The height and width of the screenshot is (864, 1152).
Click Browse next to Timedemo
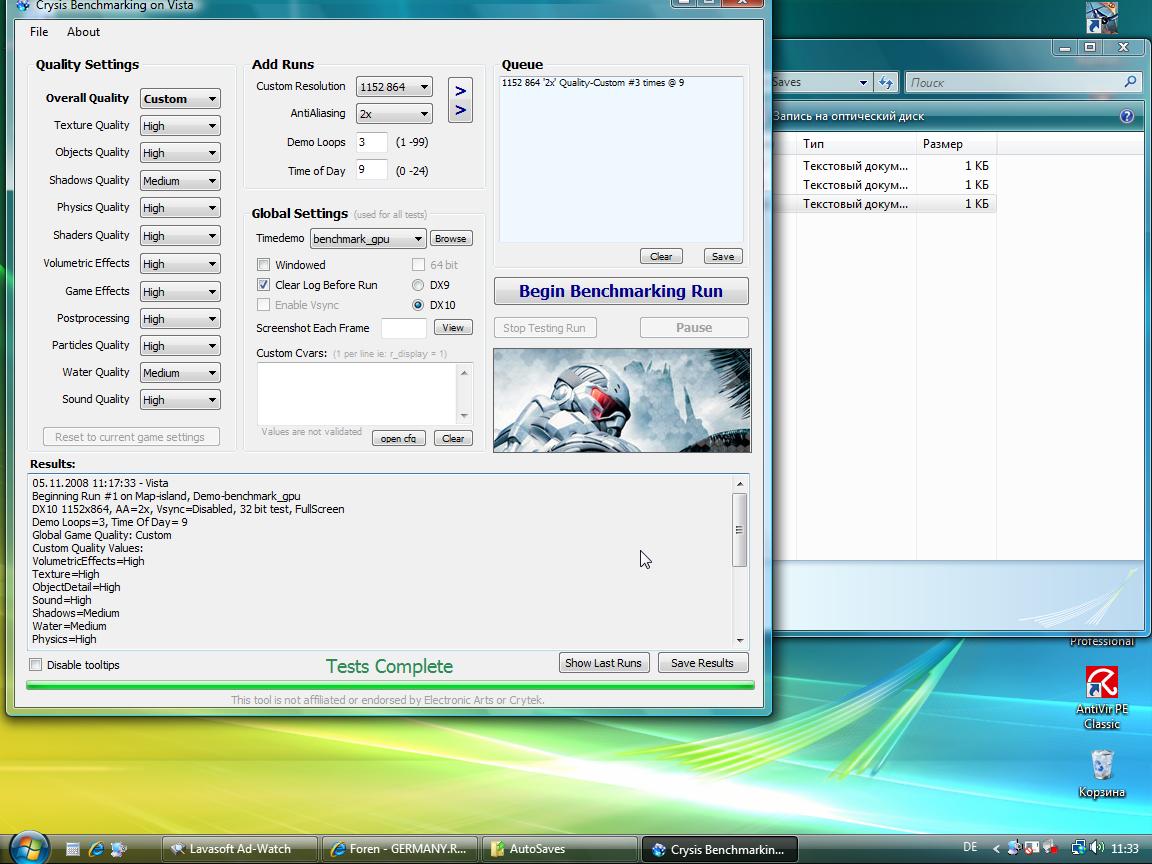point(450,239)
